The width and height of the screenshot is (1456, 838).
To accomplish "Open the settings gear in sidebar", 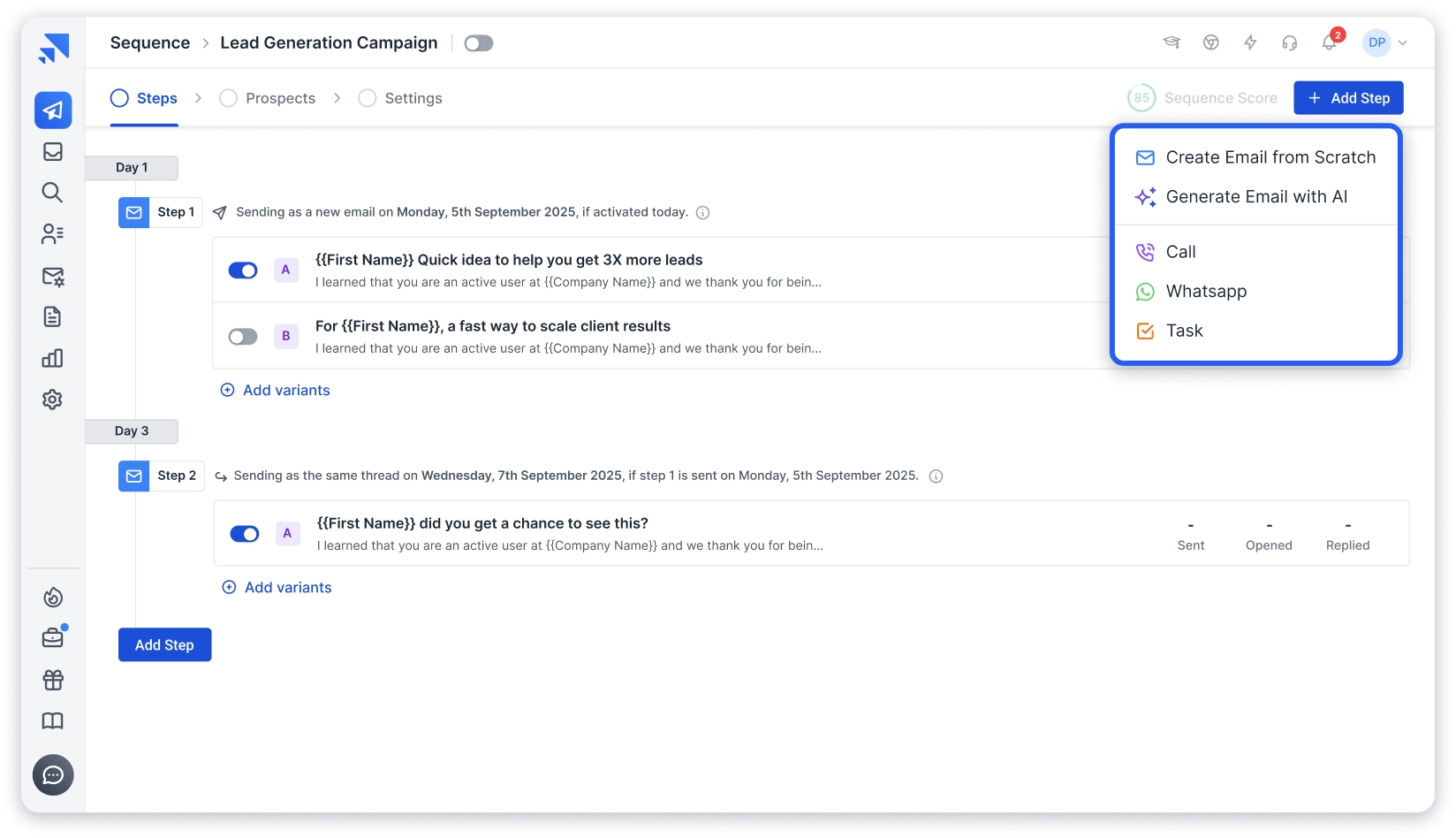I will pyautogui.click(x=52, y=400).
